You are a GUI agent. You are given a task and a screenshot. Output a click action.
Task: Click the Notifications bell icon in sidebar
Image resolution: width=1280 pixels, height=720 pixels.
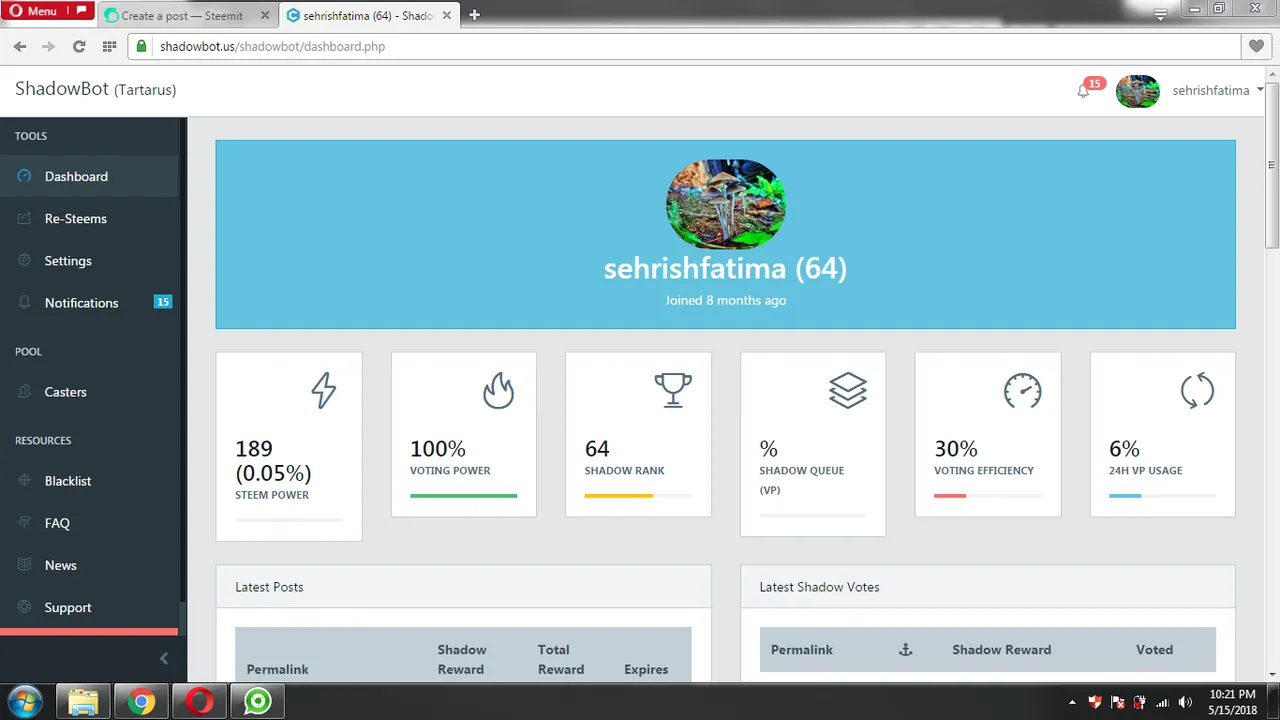tap(24, 302)
